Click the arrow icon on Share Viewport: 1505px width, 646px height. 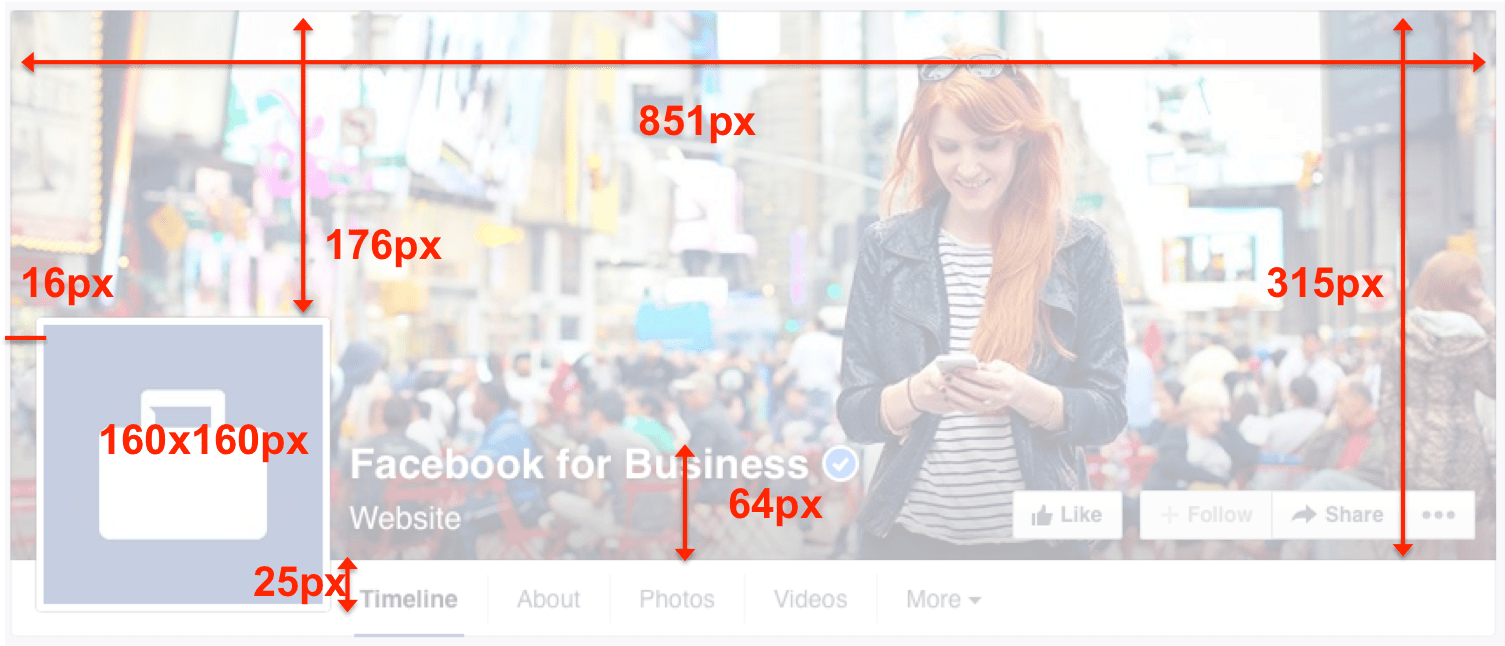point(1303,515)
